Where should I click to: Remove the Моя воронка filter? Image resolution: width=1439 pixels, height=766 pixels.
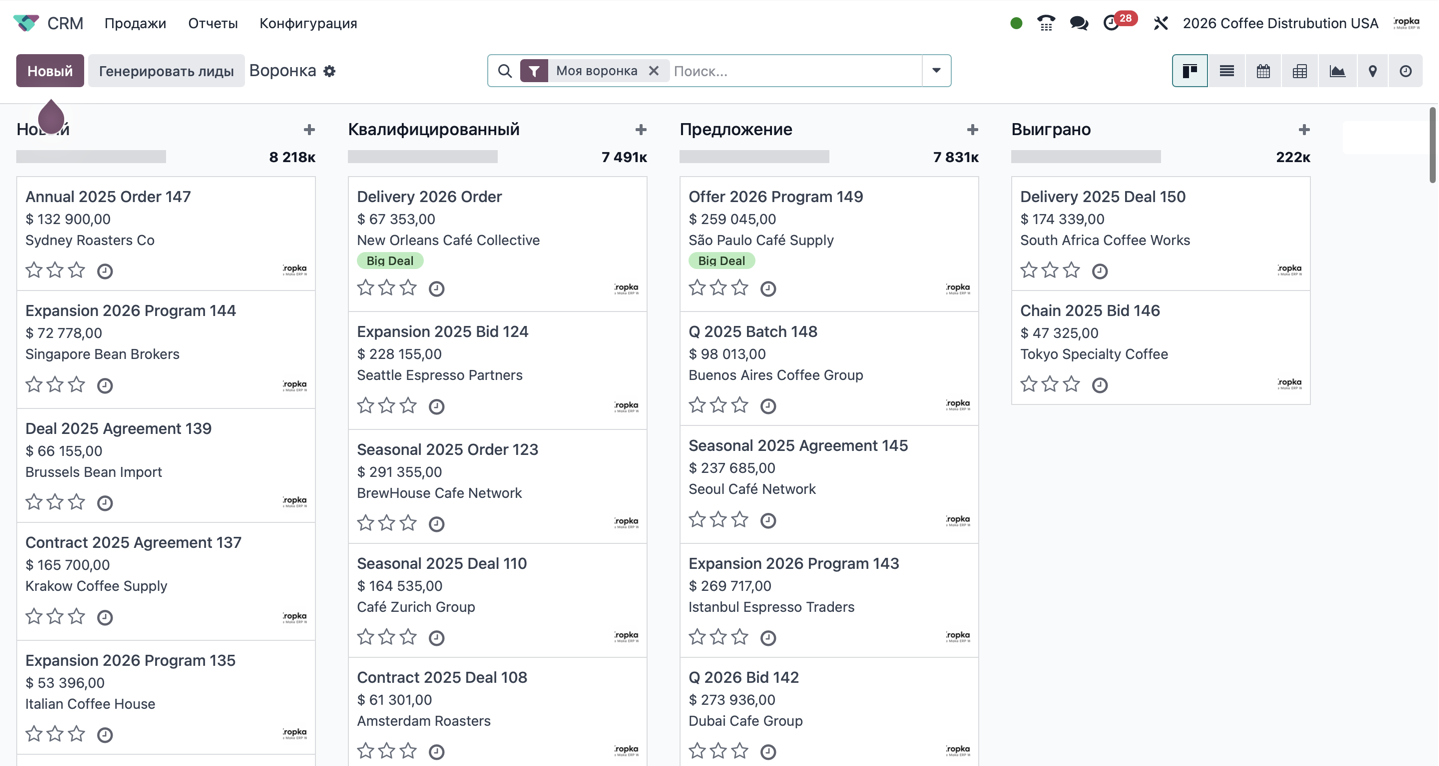click(654, 71)
